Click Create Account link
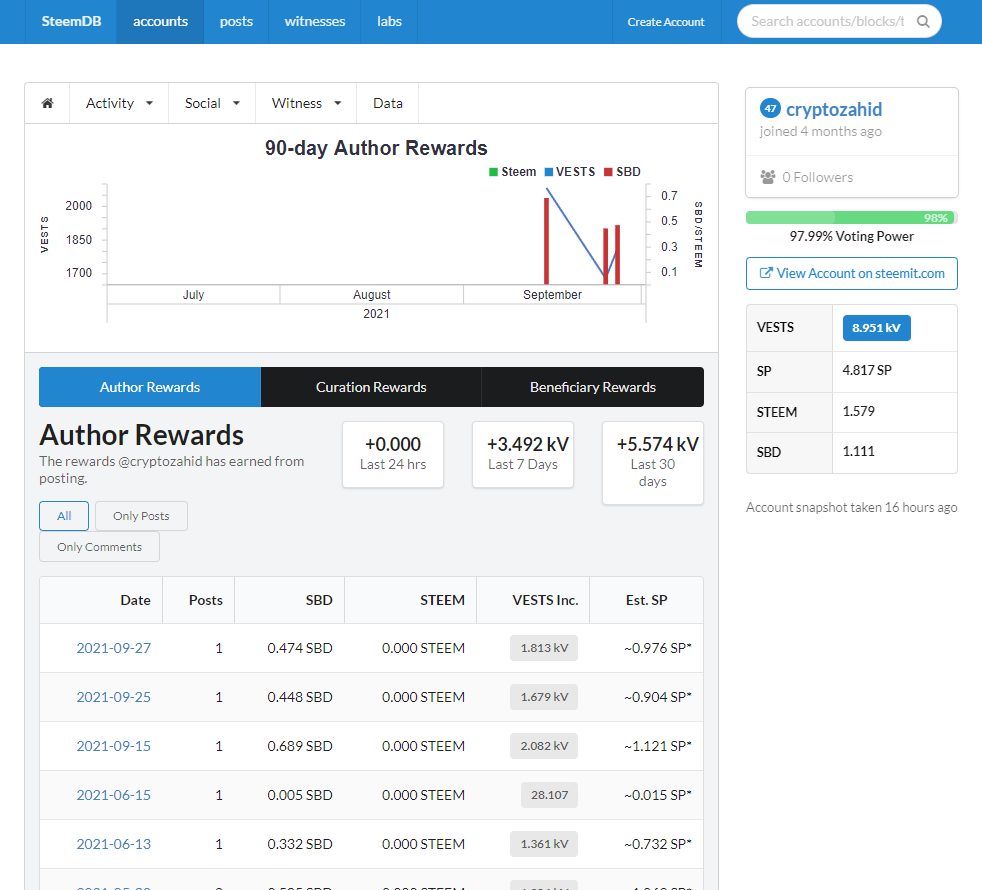The width and height of the screenshot is (982, 890). pos(666,22)
